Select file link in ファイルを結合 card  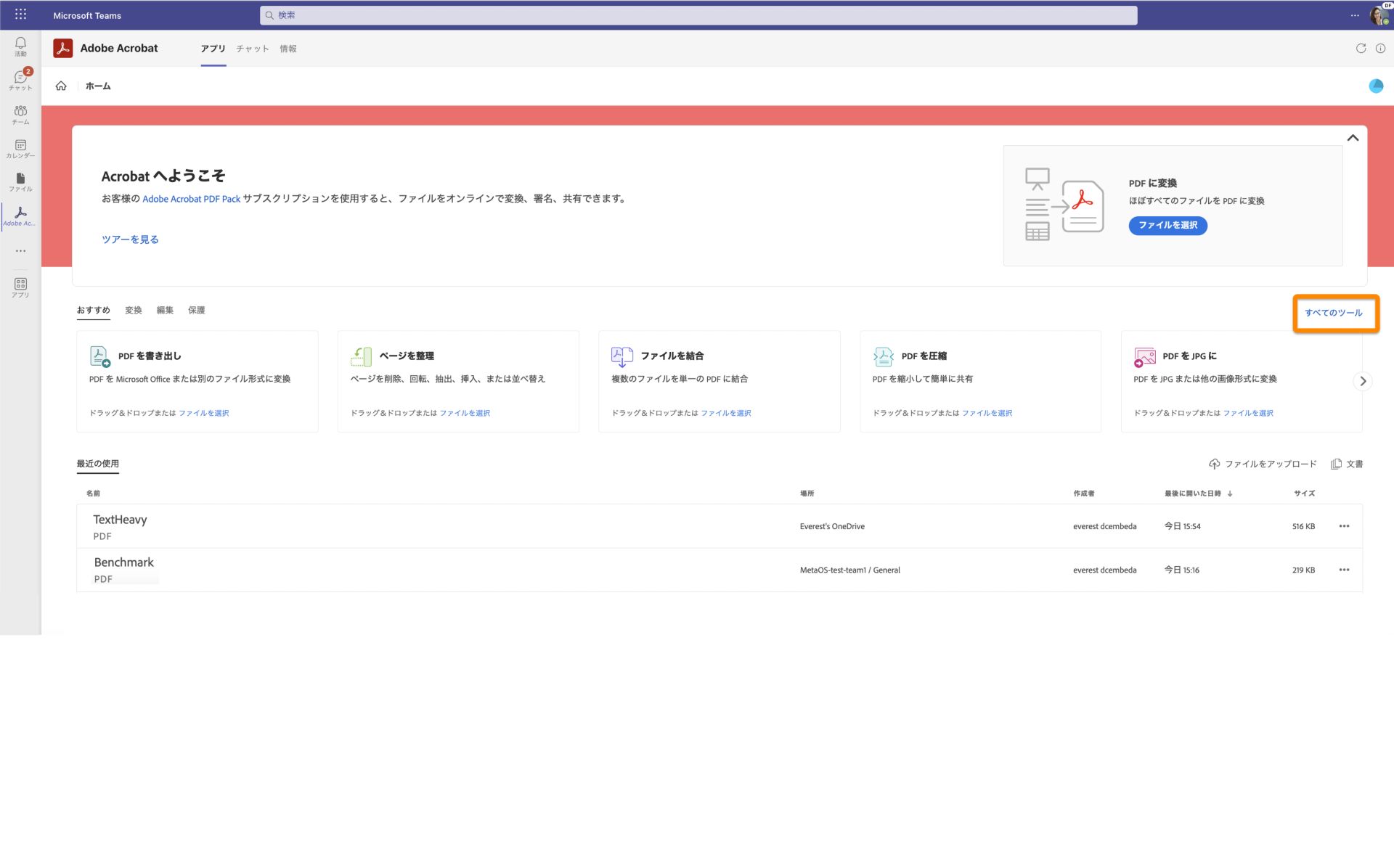[726, 413]
